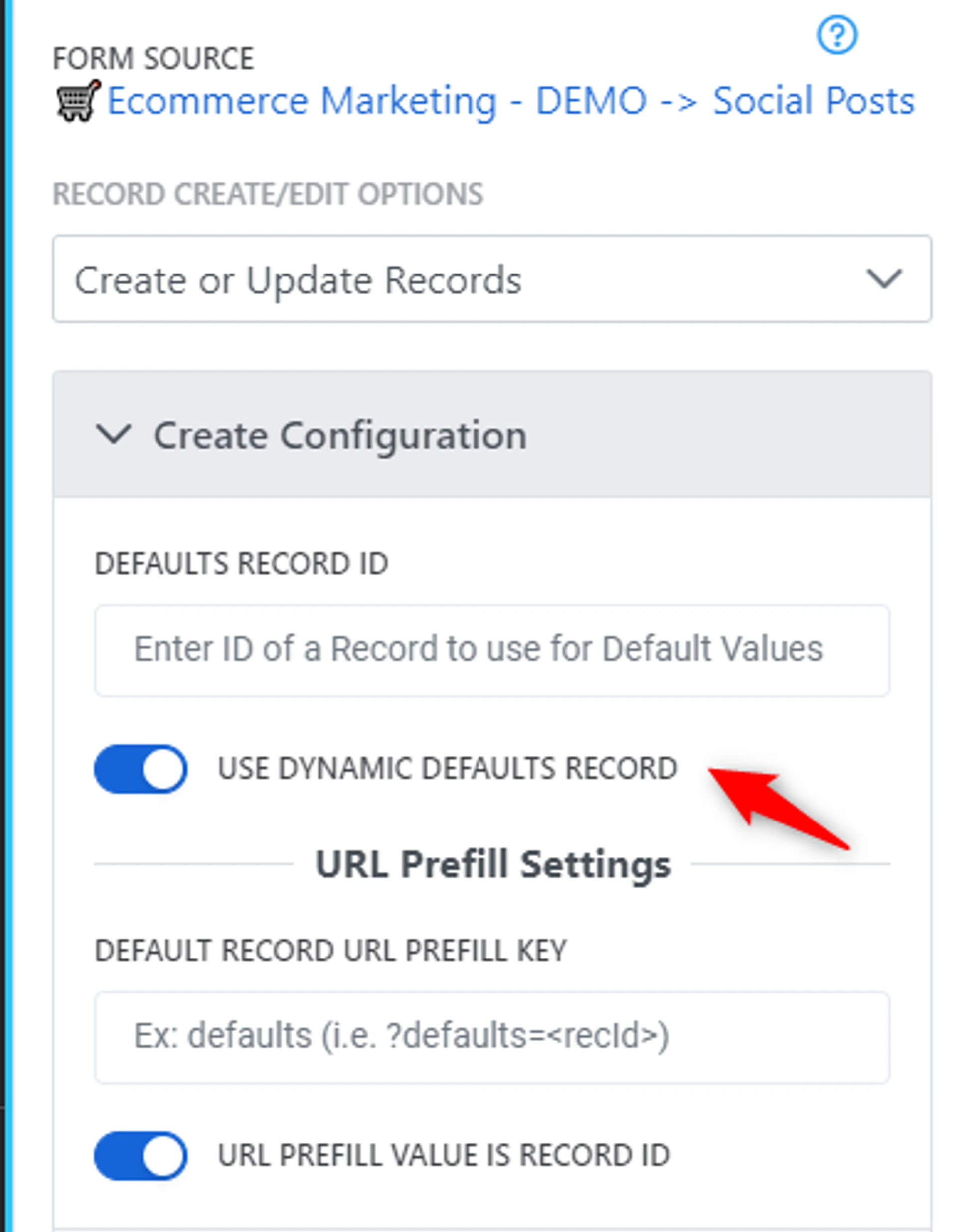Screen dimensions: 957x1232
Task: Click the Default Record URL Prefill Key label
Action: click(330, 951)
